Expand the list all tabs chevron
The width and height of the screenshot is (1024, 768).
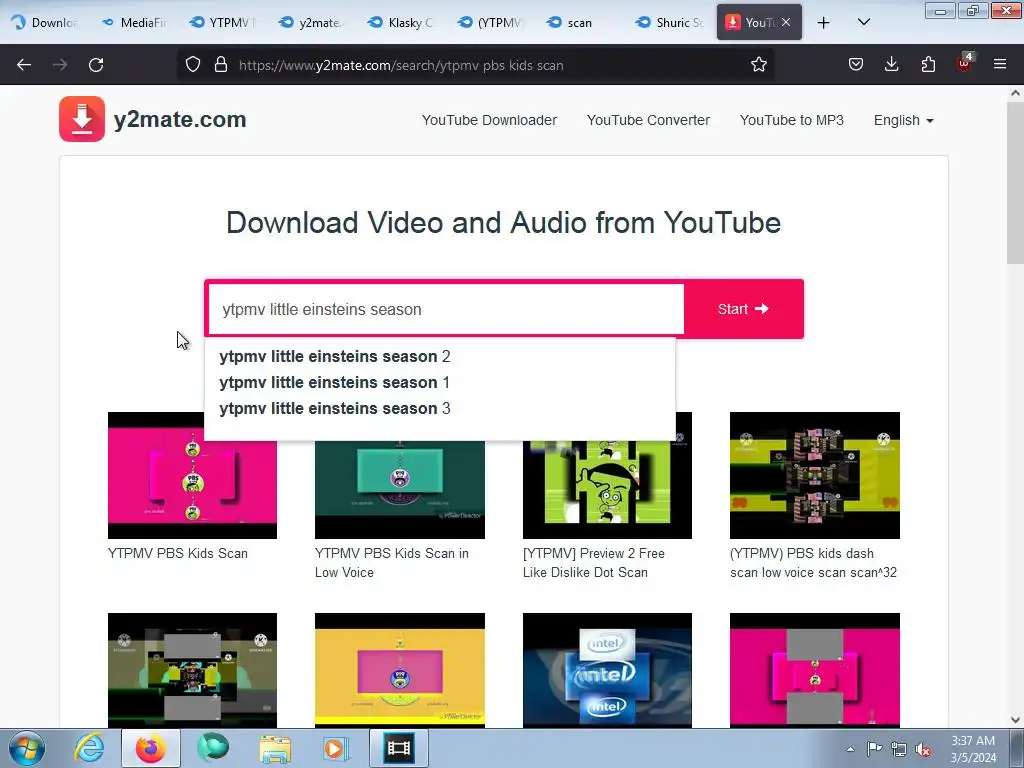pyautogui.click(x=863, y=22)
